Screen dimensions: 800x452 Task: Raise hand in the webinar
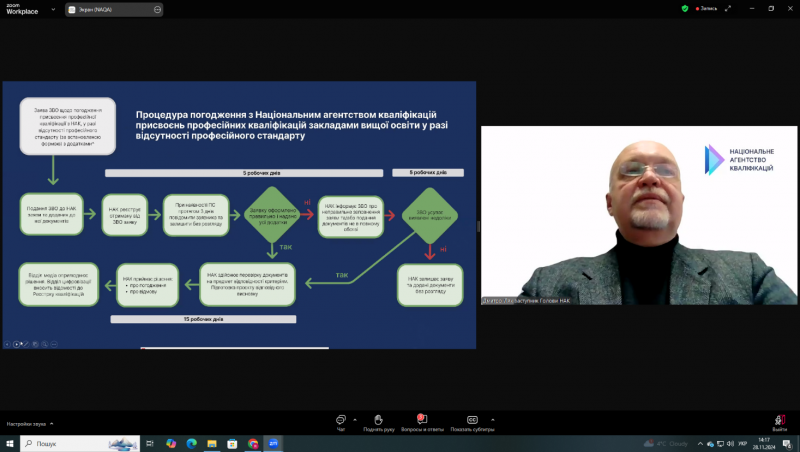(x=378, y=422)
